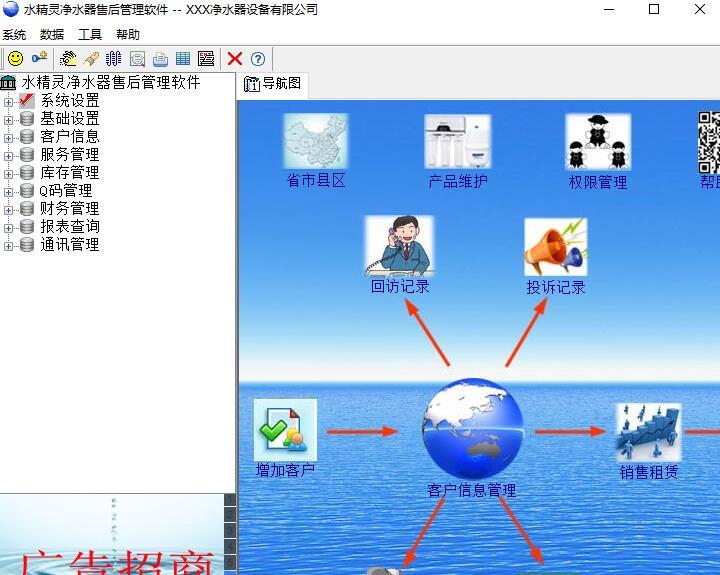
Task: Select 报表查询 text in tree
Action: 70,226
